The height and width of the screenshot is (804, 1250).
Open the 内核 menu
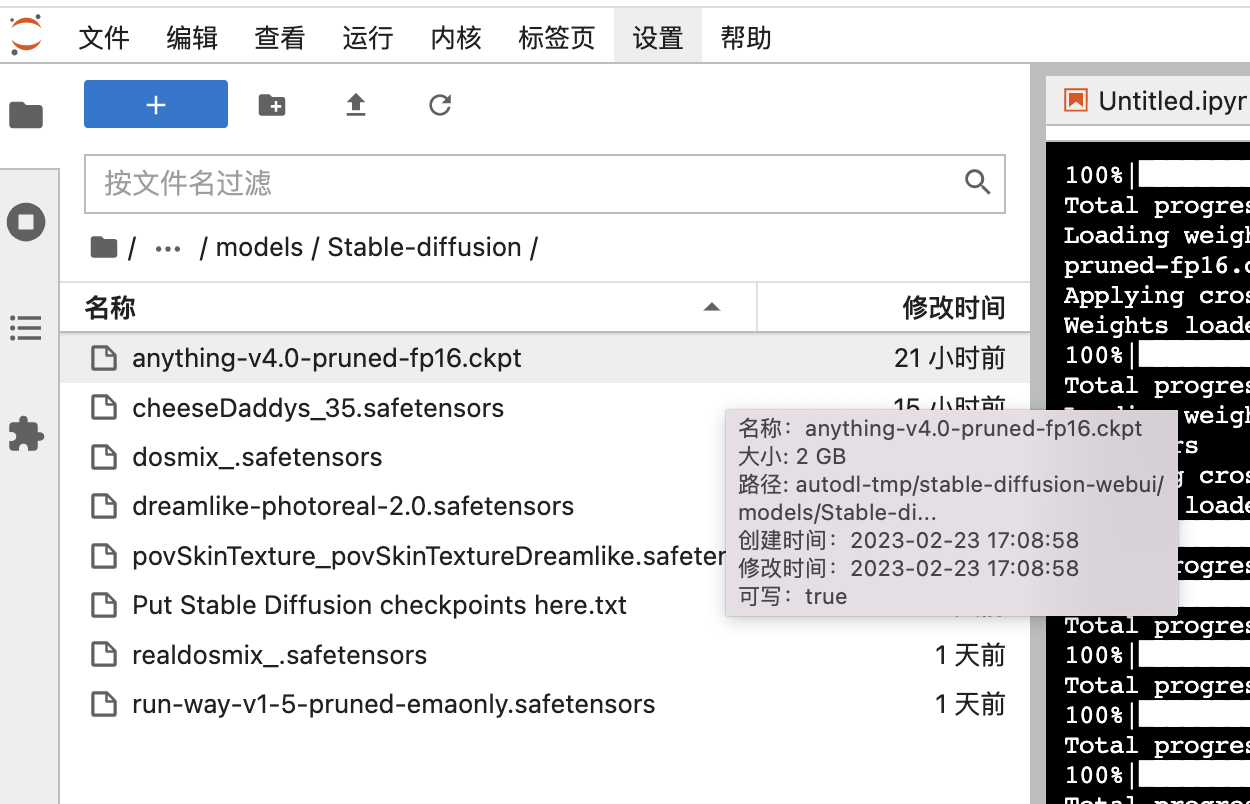[x=456, y=38]
